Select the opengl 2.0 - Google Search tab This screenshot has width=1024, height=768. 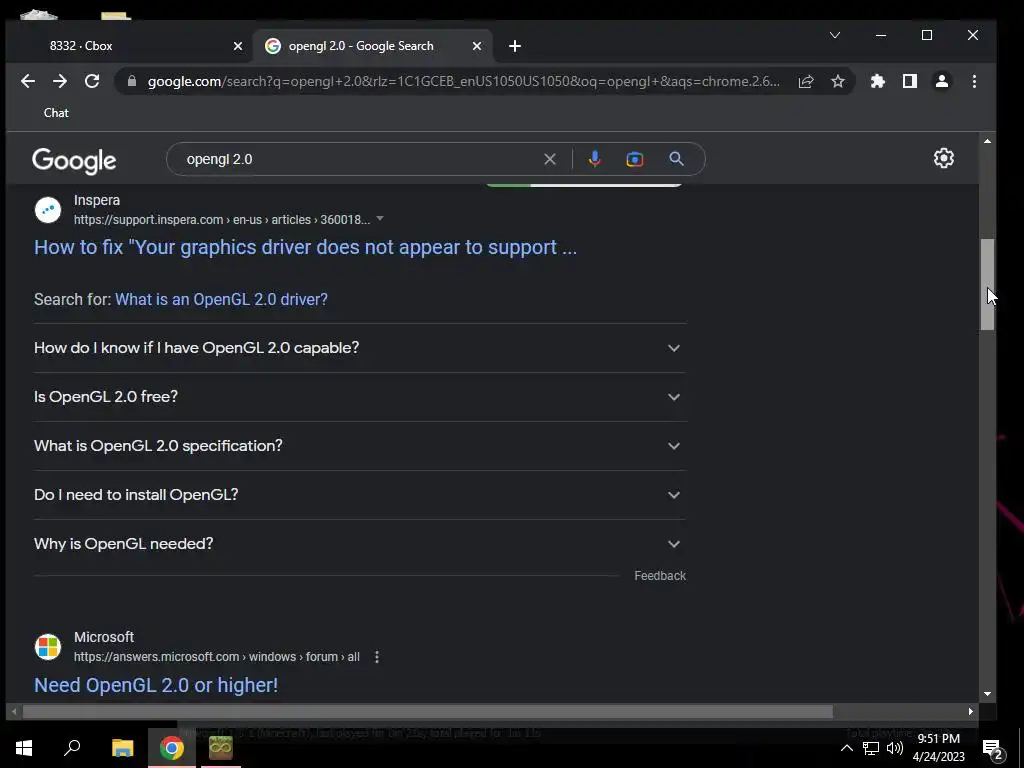(x=371, y=46)
